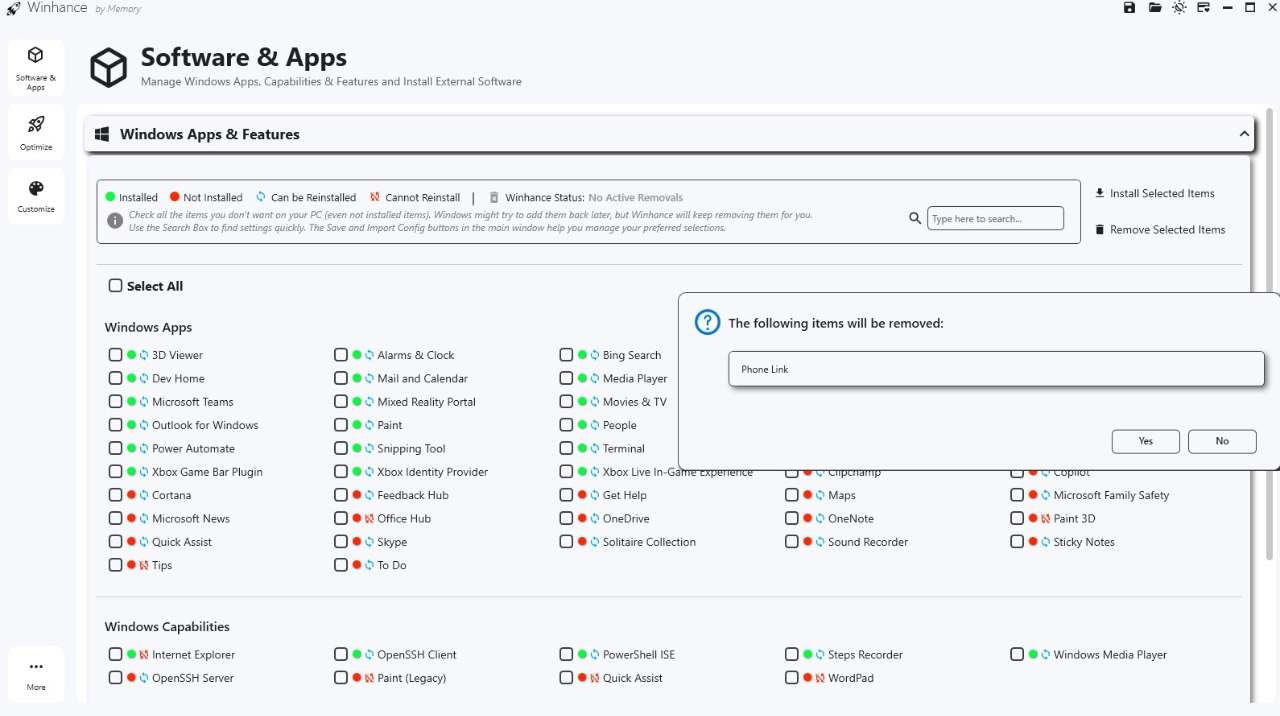
Task: Select Phone Link entry in removal dialog
Action: click(996, 369)
